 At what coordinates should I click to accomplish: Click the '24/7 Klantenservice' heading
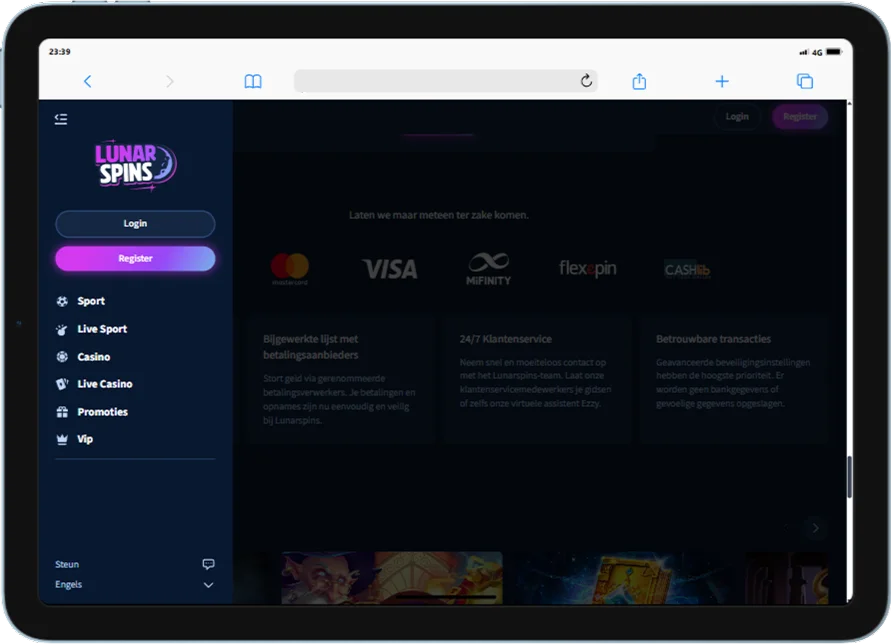coord(506,339)
